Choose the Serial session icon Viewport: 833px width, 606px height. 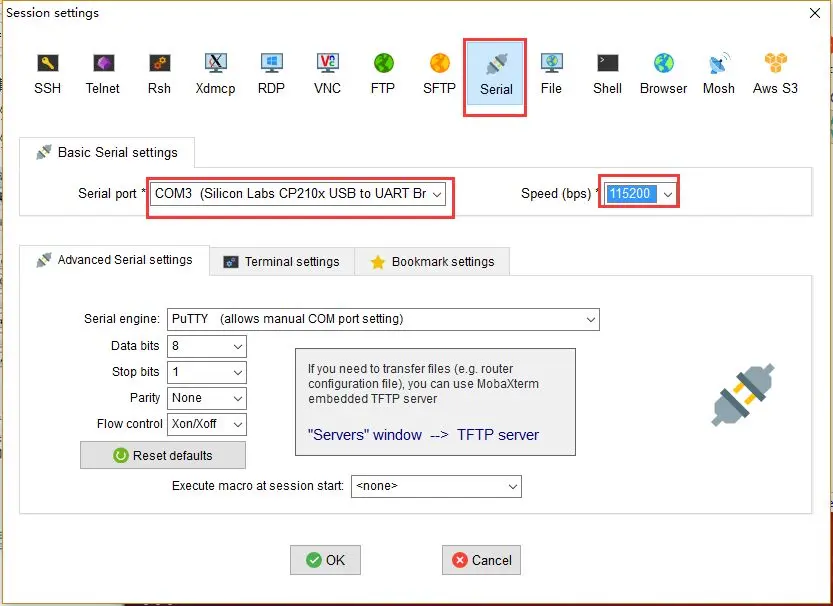tap(496, 75)
